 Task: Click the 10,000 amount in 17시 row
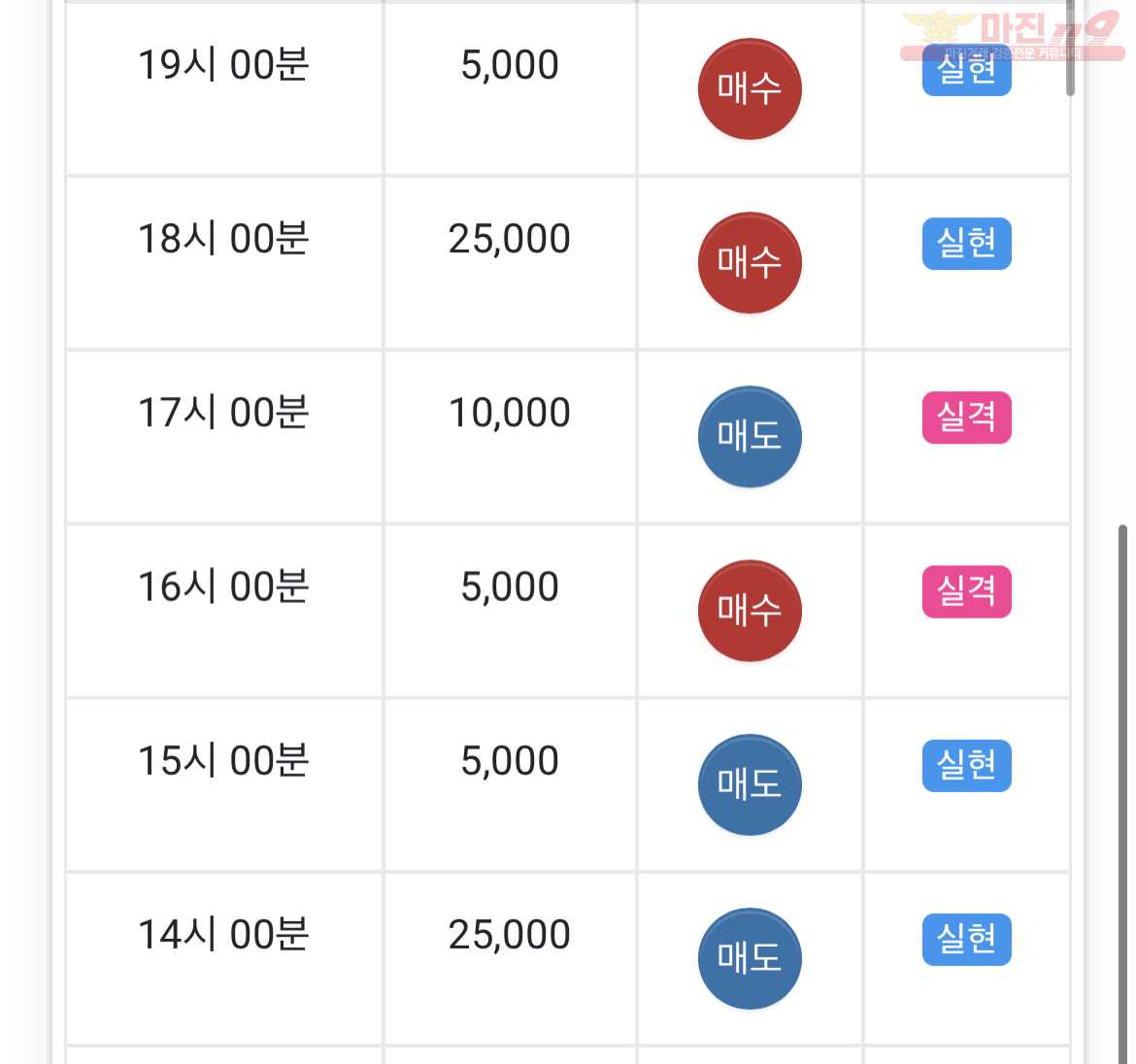[x=510, y=413]
